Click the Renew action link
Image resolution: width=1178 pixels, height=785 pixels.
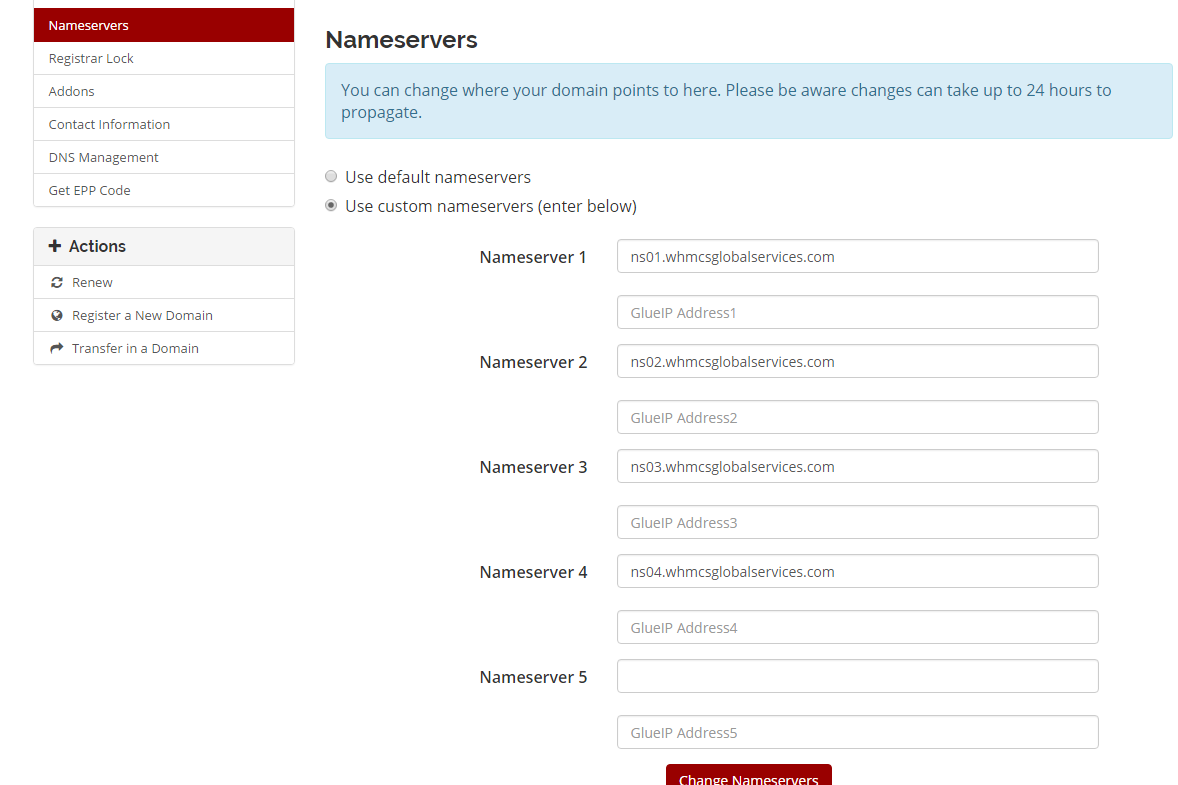tap(92, 283)
